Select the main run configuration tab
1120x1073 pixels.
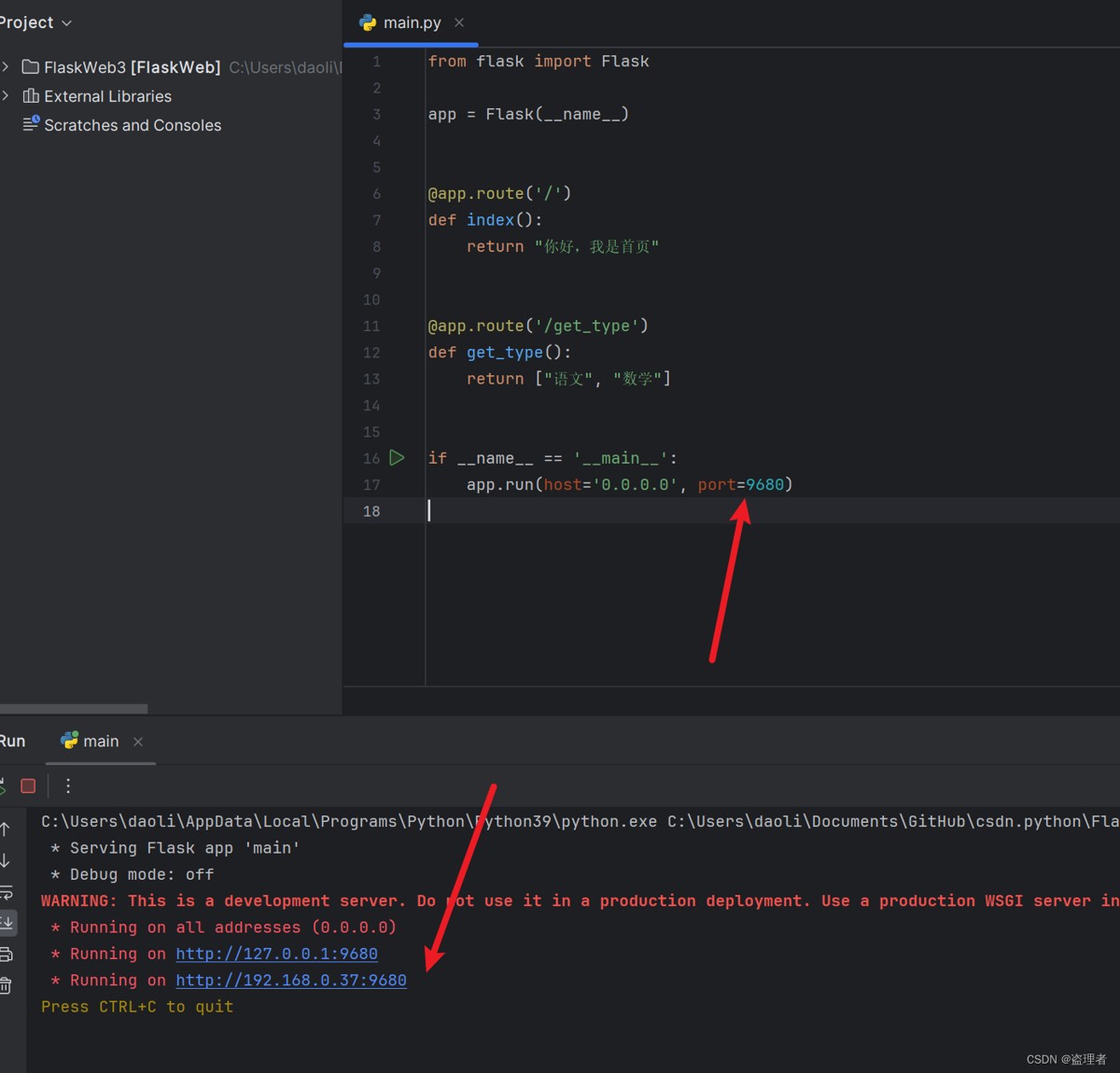point(101,741)
